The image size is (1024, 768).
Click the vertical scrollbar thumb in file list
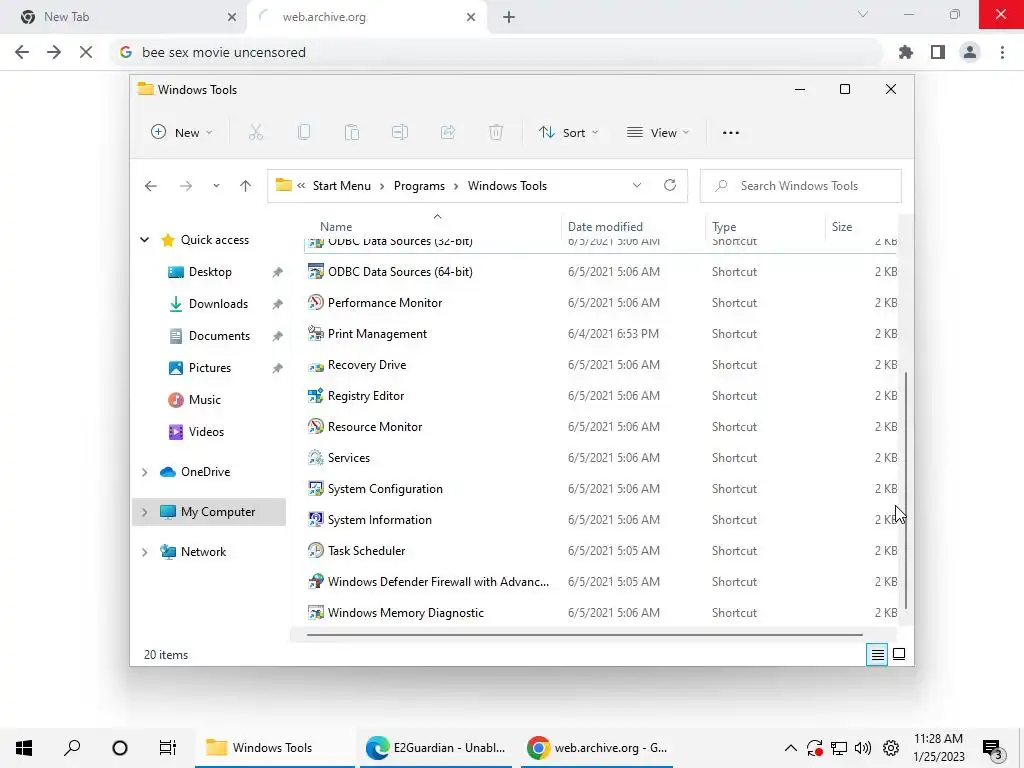[906, 490]
